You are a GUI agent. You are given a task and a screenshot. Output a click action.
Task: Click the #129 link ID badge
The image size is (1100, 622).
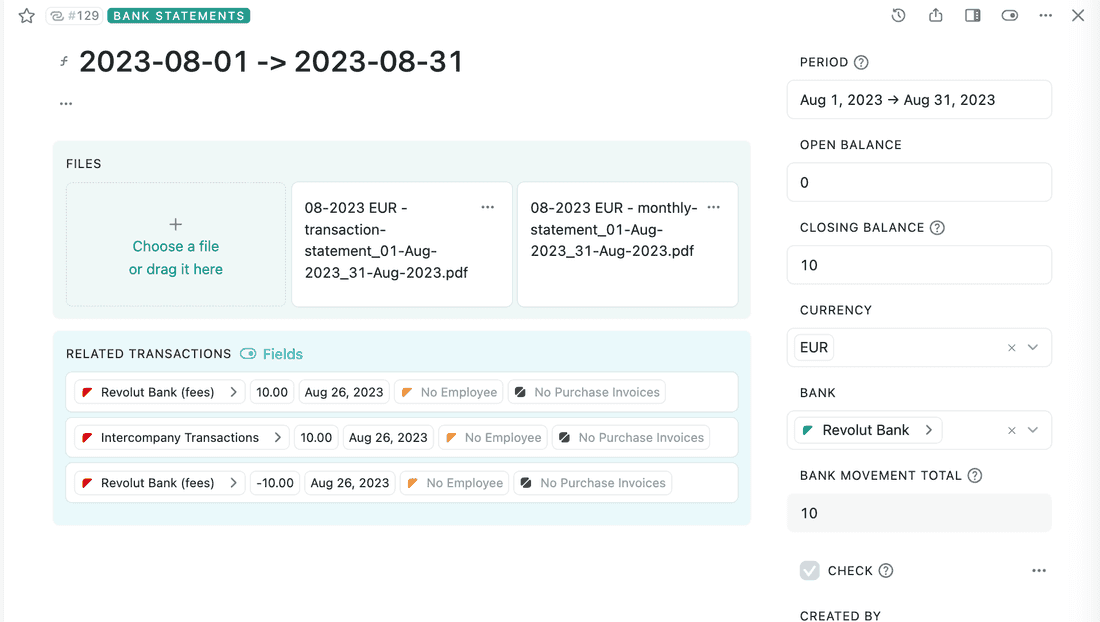click(x=74, y=16)
